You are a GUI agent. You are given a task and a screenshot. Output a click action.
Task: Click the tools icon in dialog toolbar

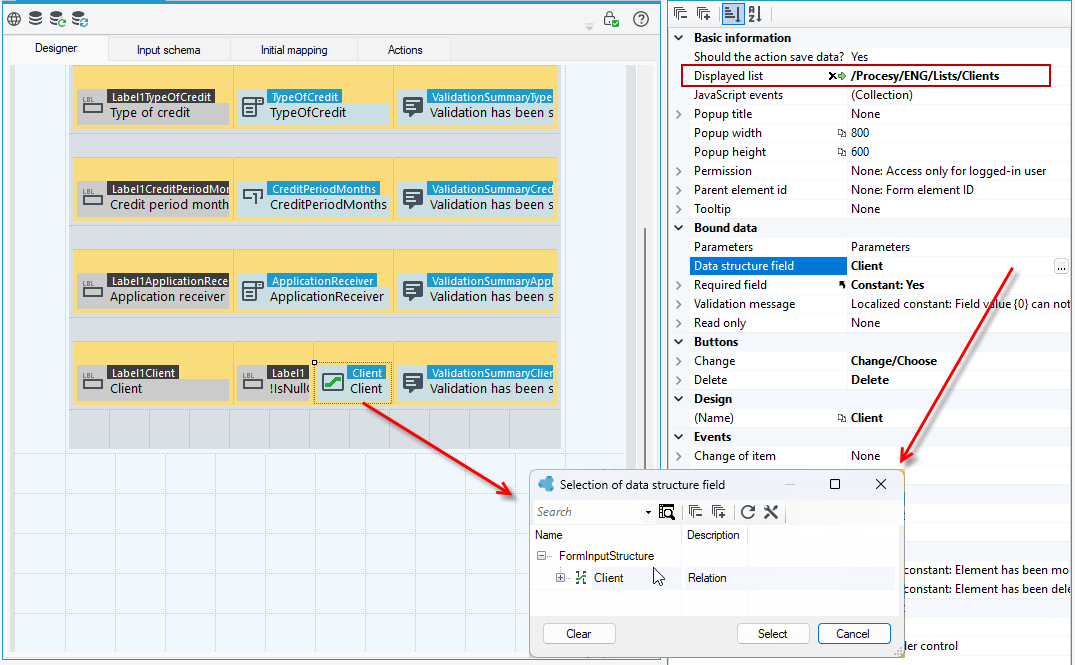click(771, 511)
